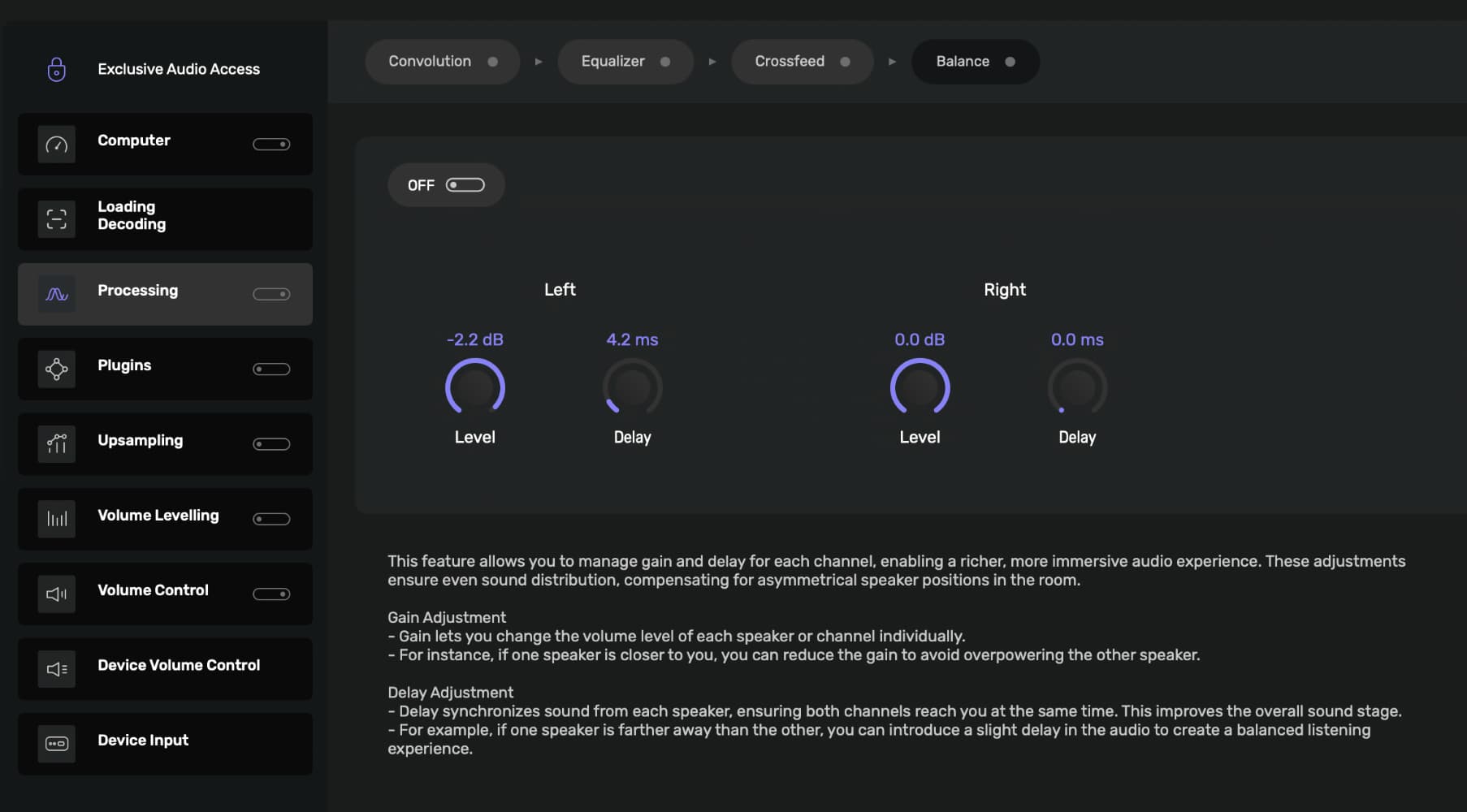1467x812 pixels.
Task: Click the Volume Levelling bars icon
Action: 56,519
